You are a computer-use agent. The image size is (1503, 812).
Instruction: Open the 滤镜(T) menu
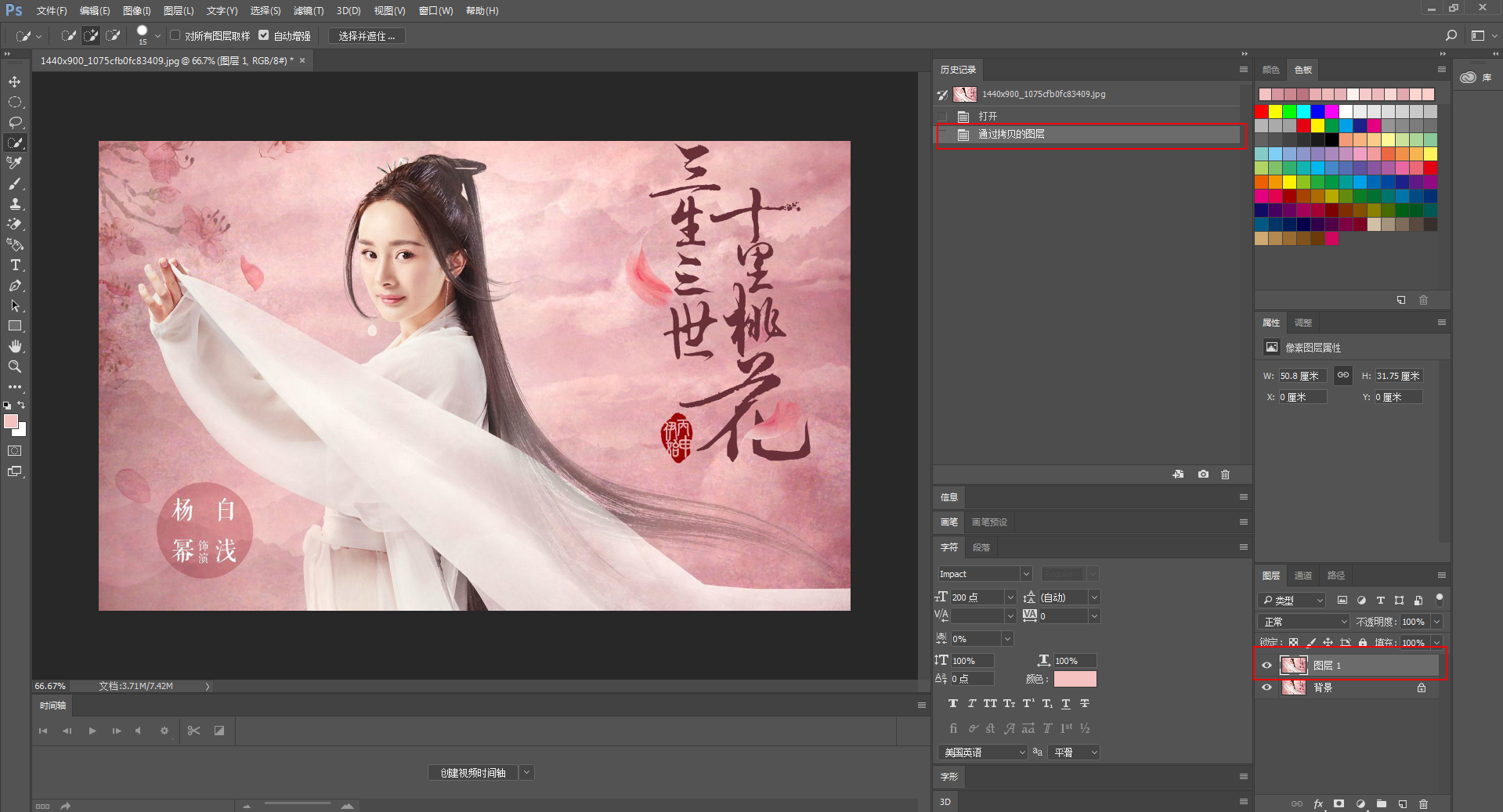[309, 11]
